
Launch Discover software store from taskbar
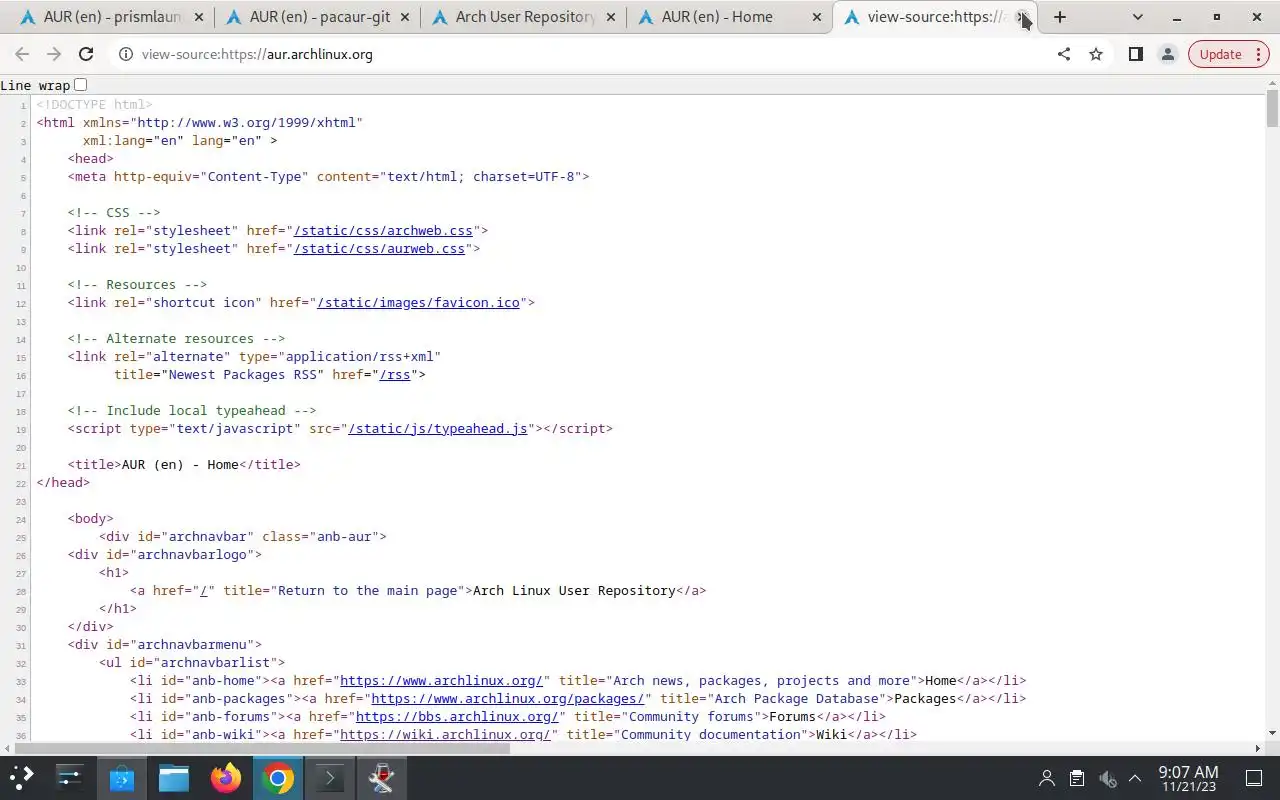122,778
